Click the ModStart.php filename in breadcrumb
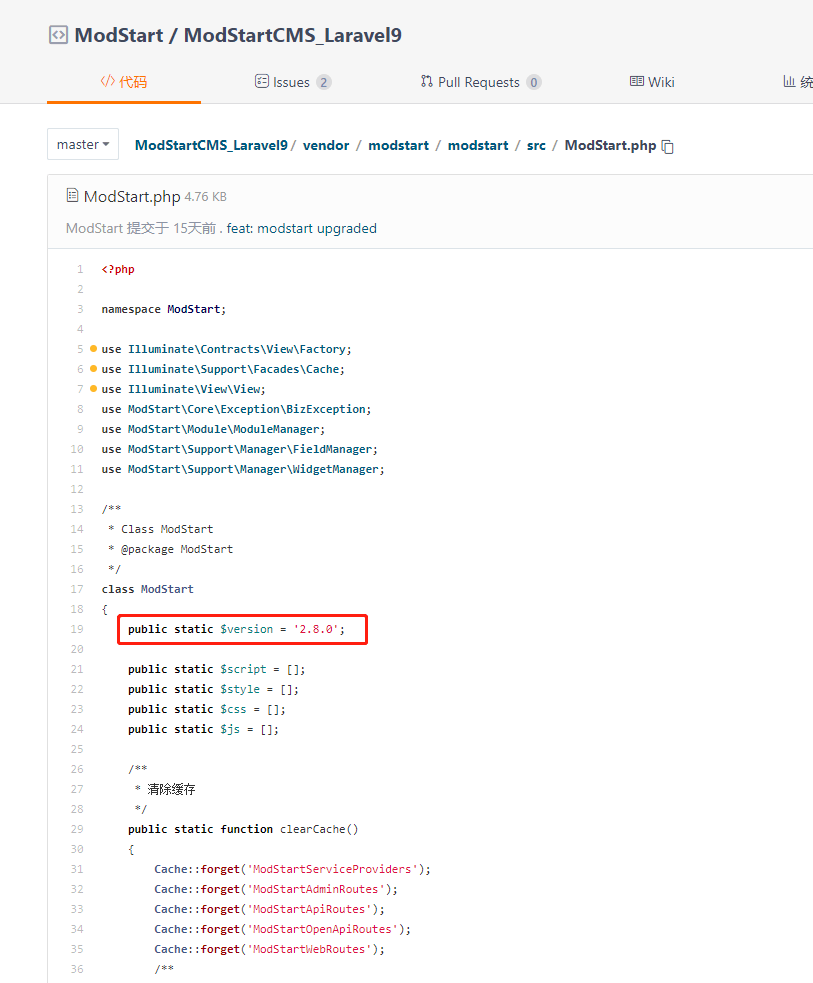This screenshot has height=983, width=813. point(610,145)
